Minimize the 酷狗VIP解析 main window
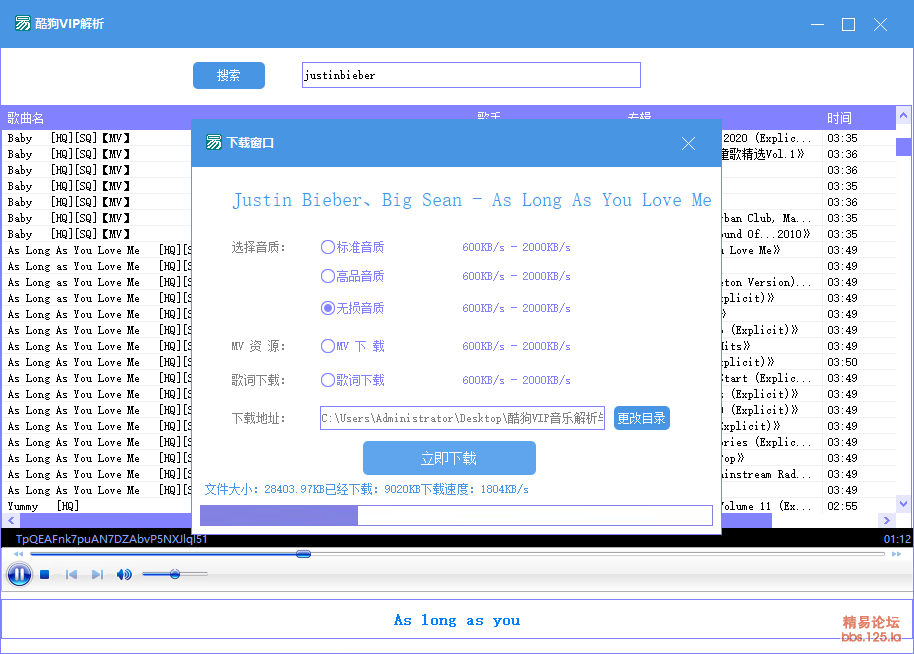This screenshot has width=914, height=654. pyautogui.click(x=817, y=24)
